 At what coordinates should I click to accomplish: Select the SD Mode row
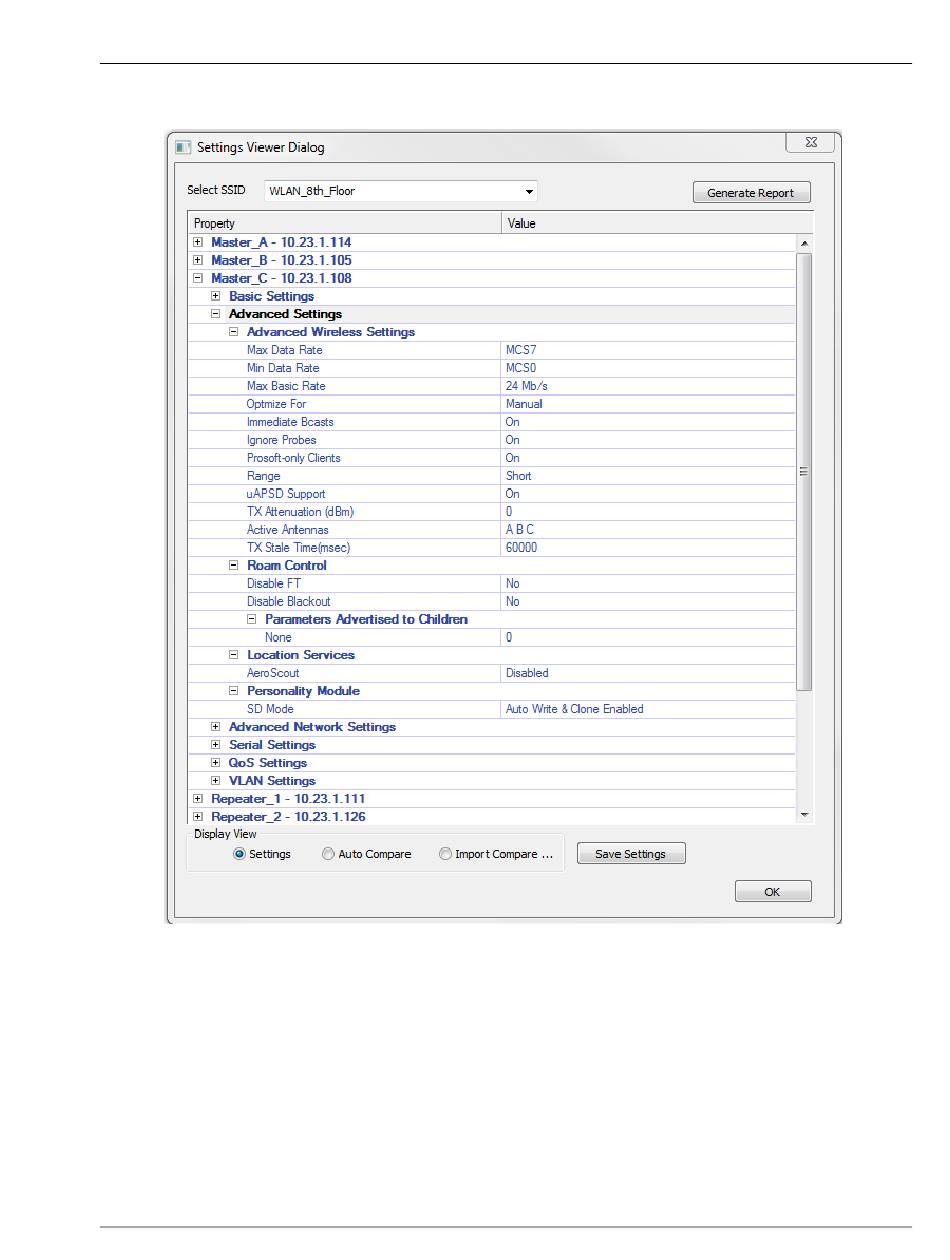(492, 709)
